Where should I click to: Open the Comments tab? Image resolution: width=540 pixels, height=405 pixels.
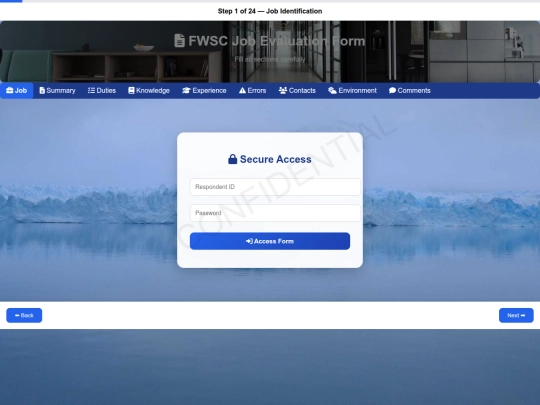click(x=409, y=91)
